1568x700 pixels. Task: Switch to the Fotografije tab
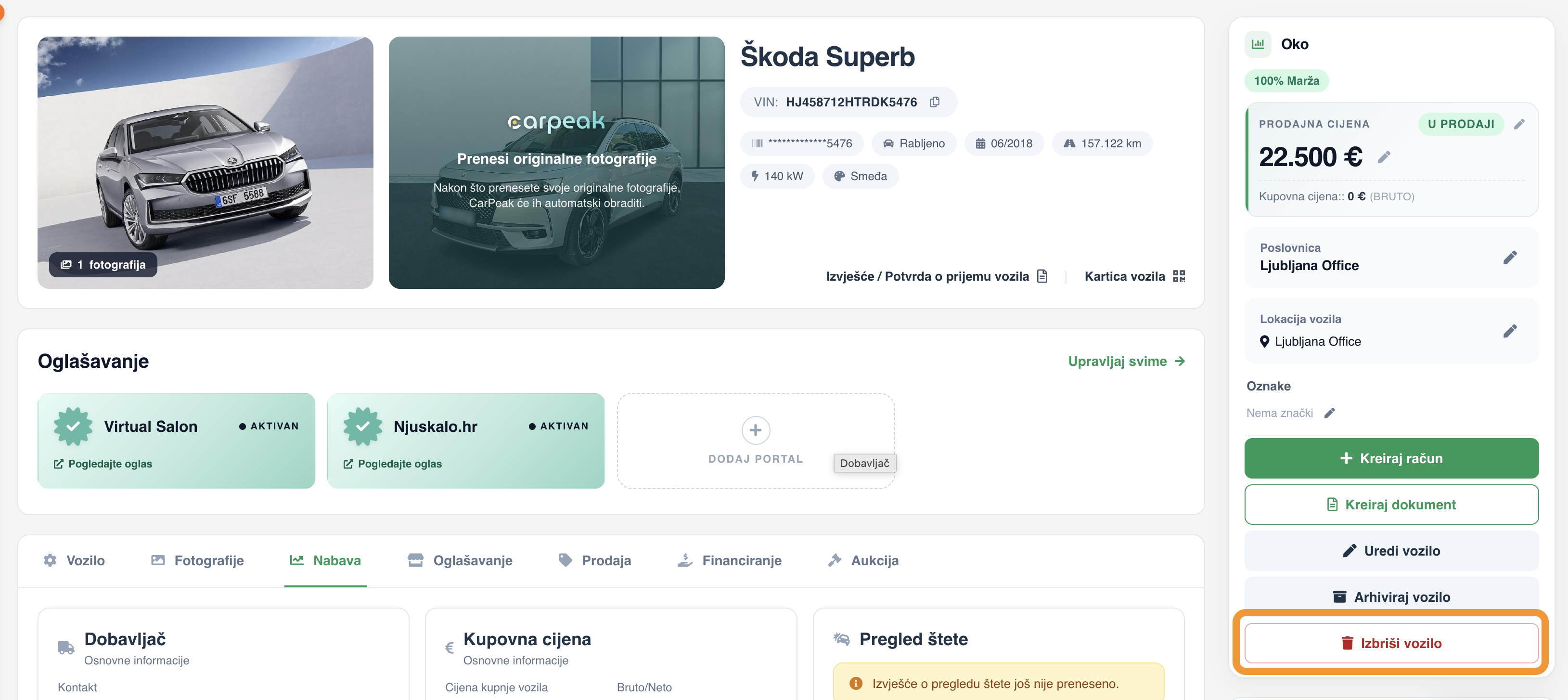point(197,560)
